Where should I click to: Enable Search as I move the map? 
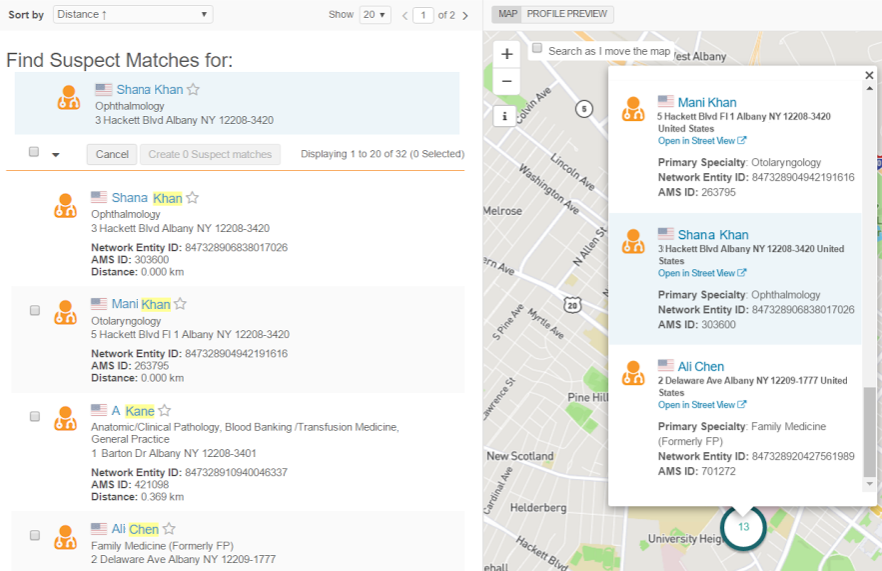(537, 49)
